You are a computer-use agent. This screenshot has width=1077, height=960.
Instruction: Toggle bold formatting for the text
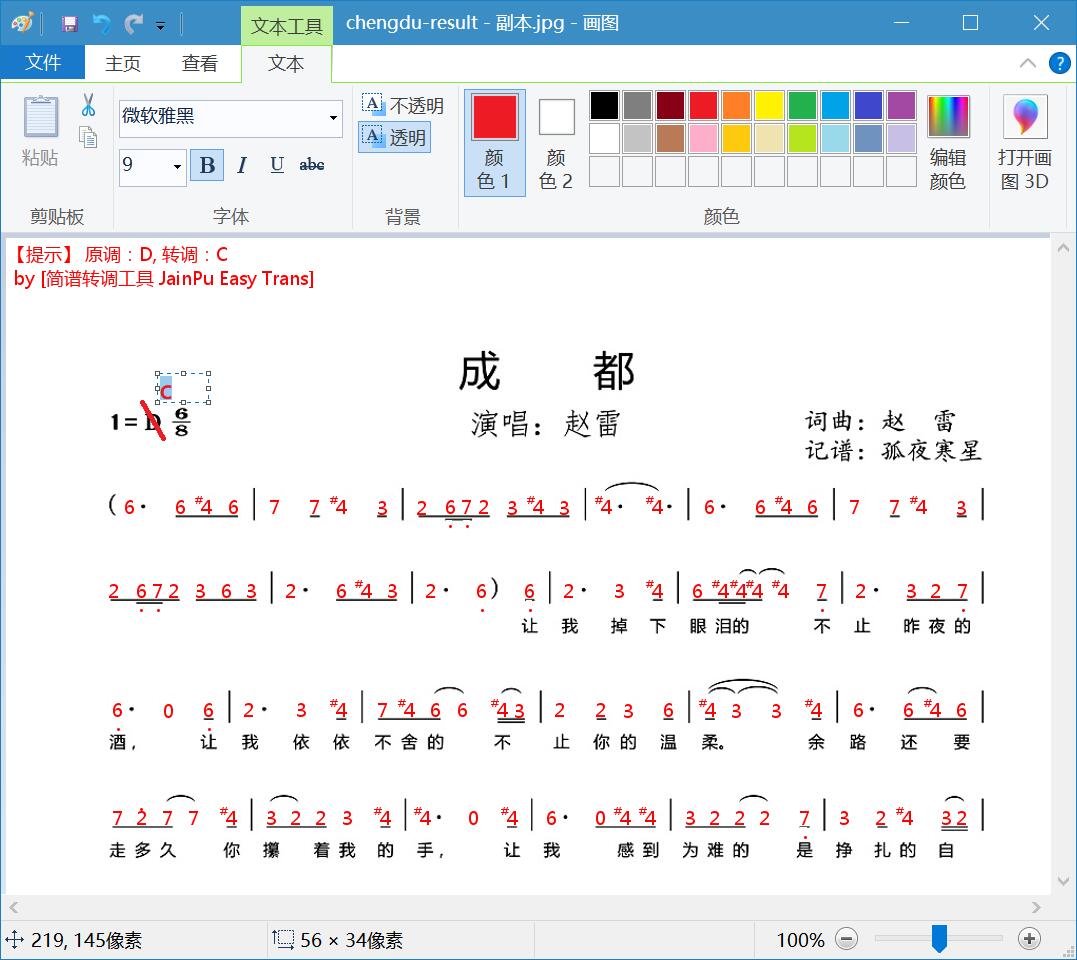point(207,165)
